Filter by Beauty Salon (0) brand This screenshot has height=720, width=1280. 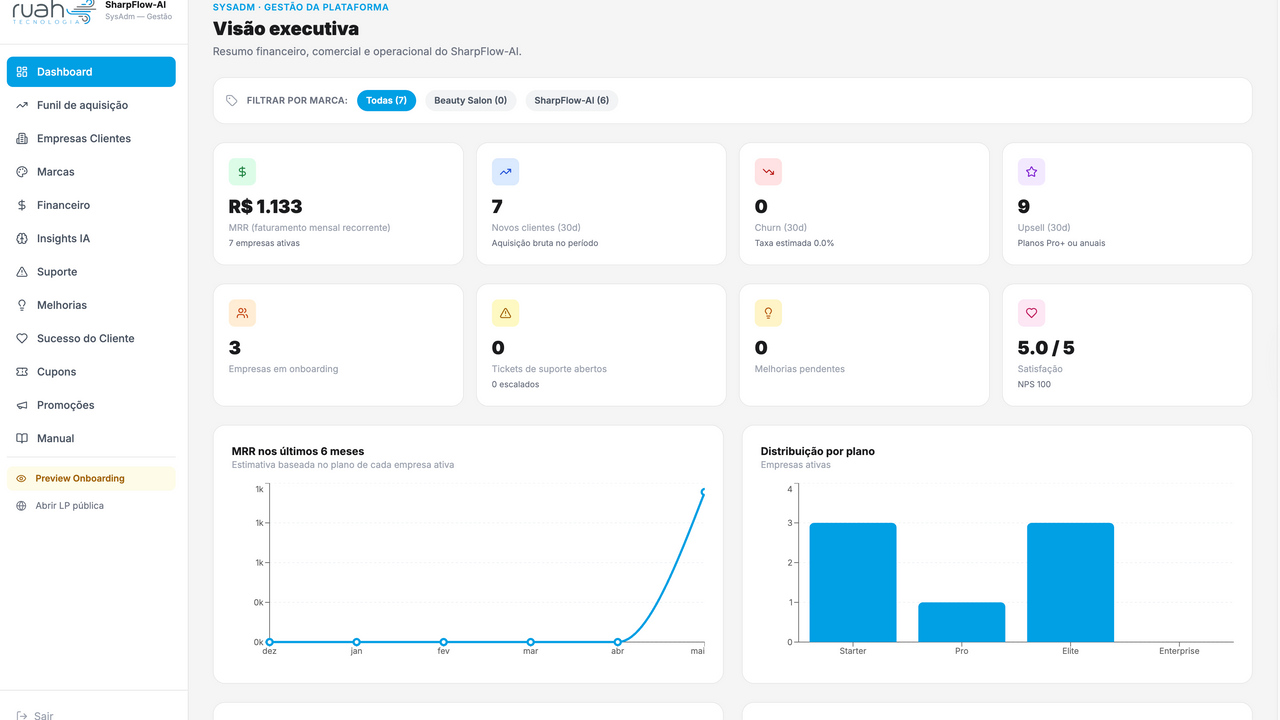click(470, 100)
